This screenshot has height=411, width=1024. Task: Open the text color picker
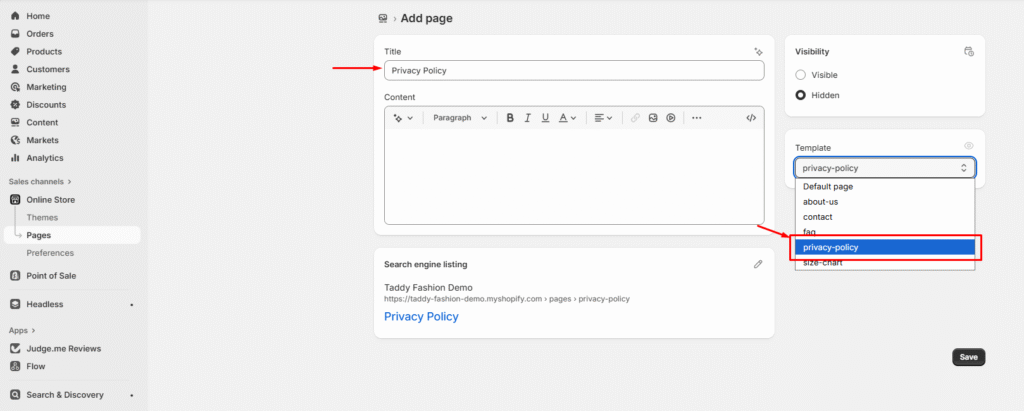point(567,118)
